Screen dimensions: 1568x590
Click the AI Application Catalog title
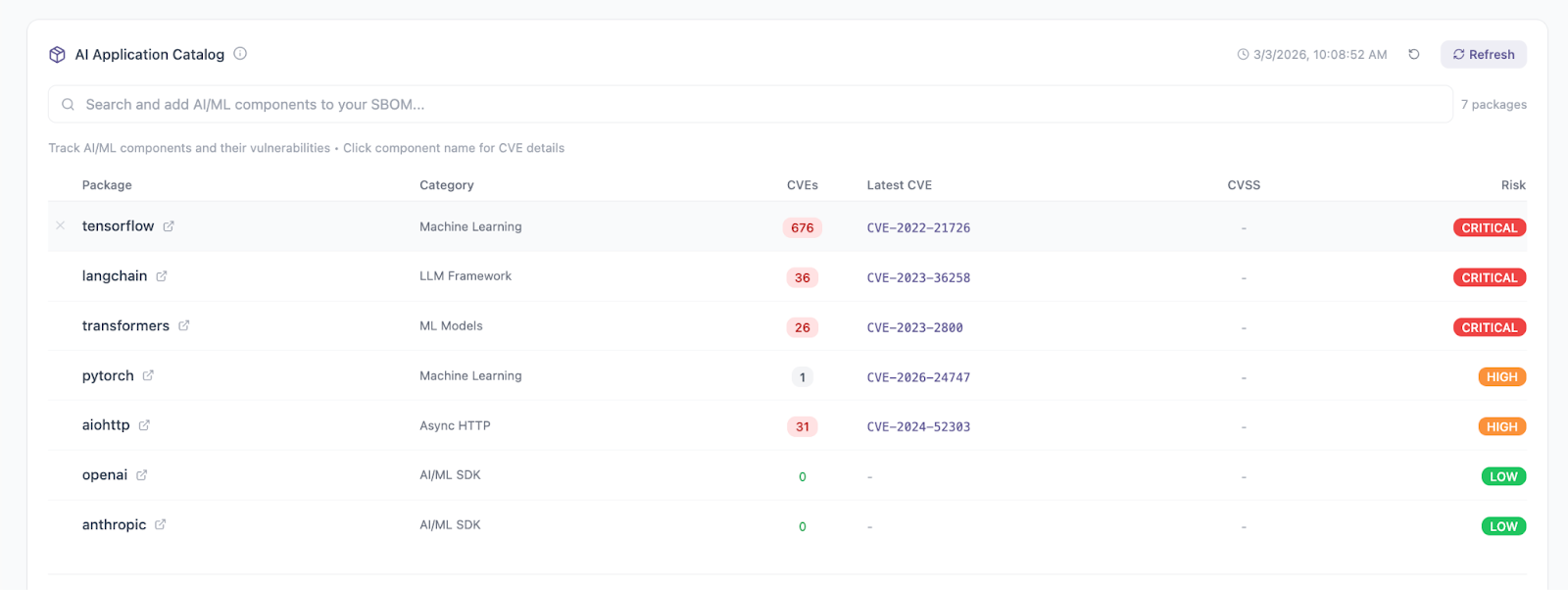tap(150, 55)
